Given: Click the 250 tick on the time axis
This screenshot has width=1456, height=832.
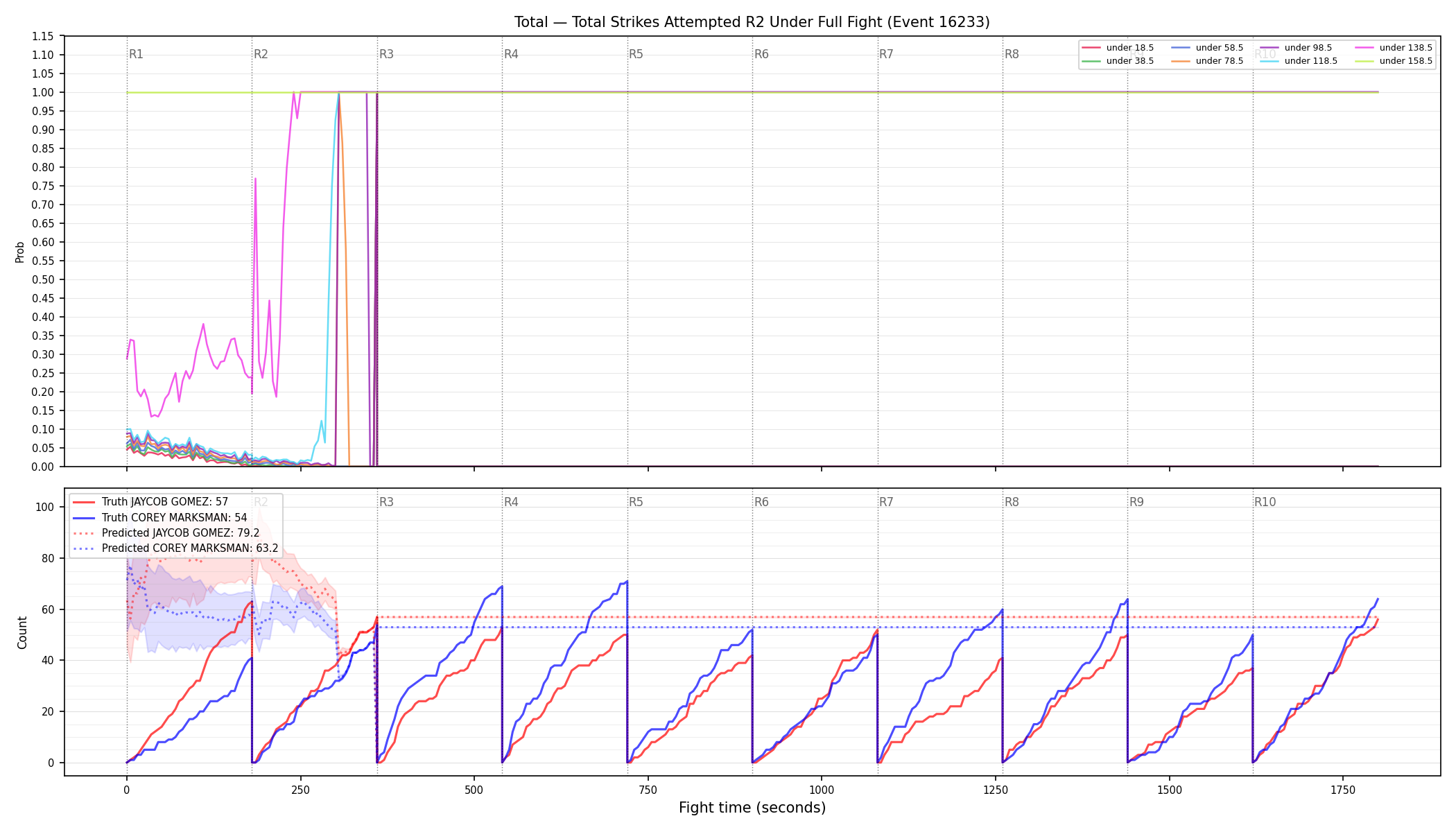Looking at the screenshot, I should pos(300,790).
